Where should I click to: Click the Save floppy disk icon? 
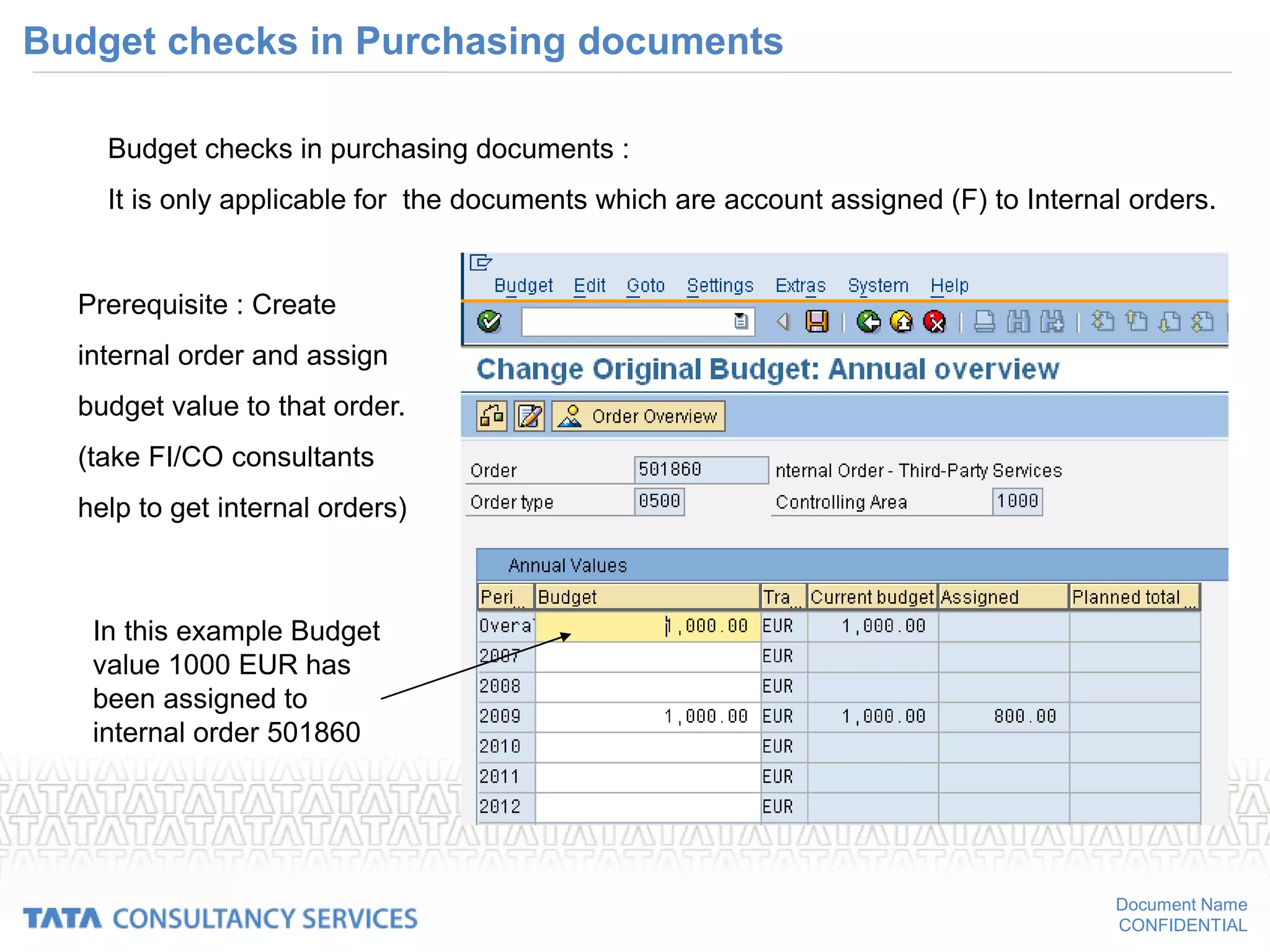pos(817,322)
